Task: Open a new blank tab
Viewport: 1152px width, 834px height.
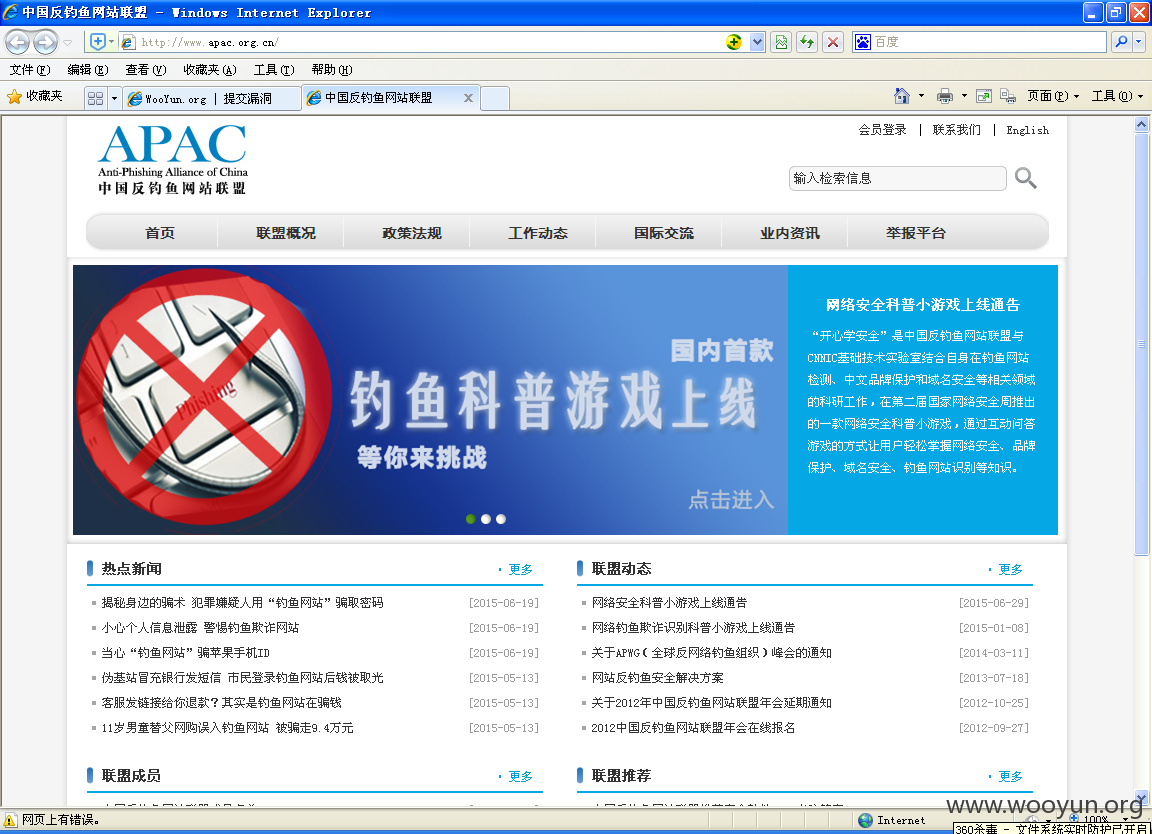Action: click(495, 98)
